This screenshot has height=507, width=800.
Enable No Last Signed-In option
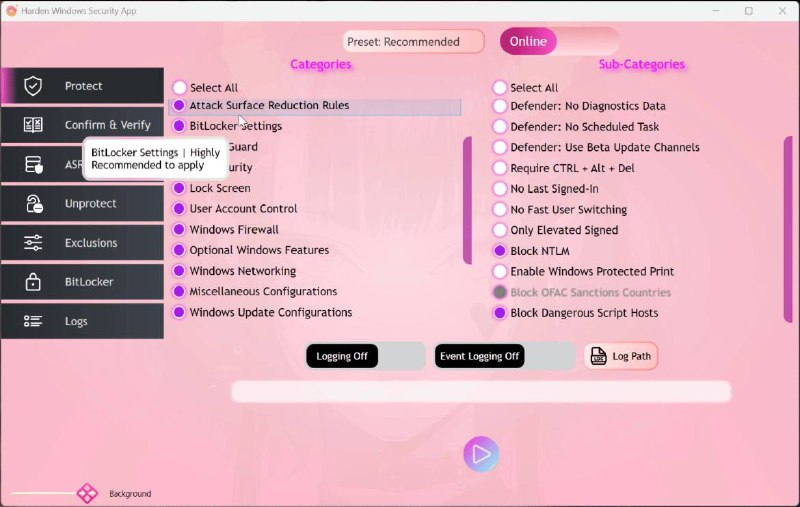[x=500, y=189]
